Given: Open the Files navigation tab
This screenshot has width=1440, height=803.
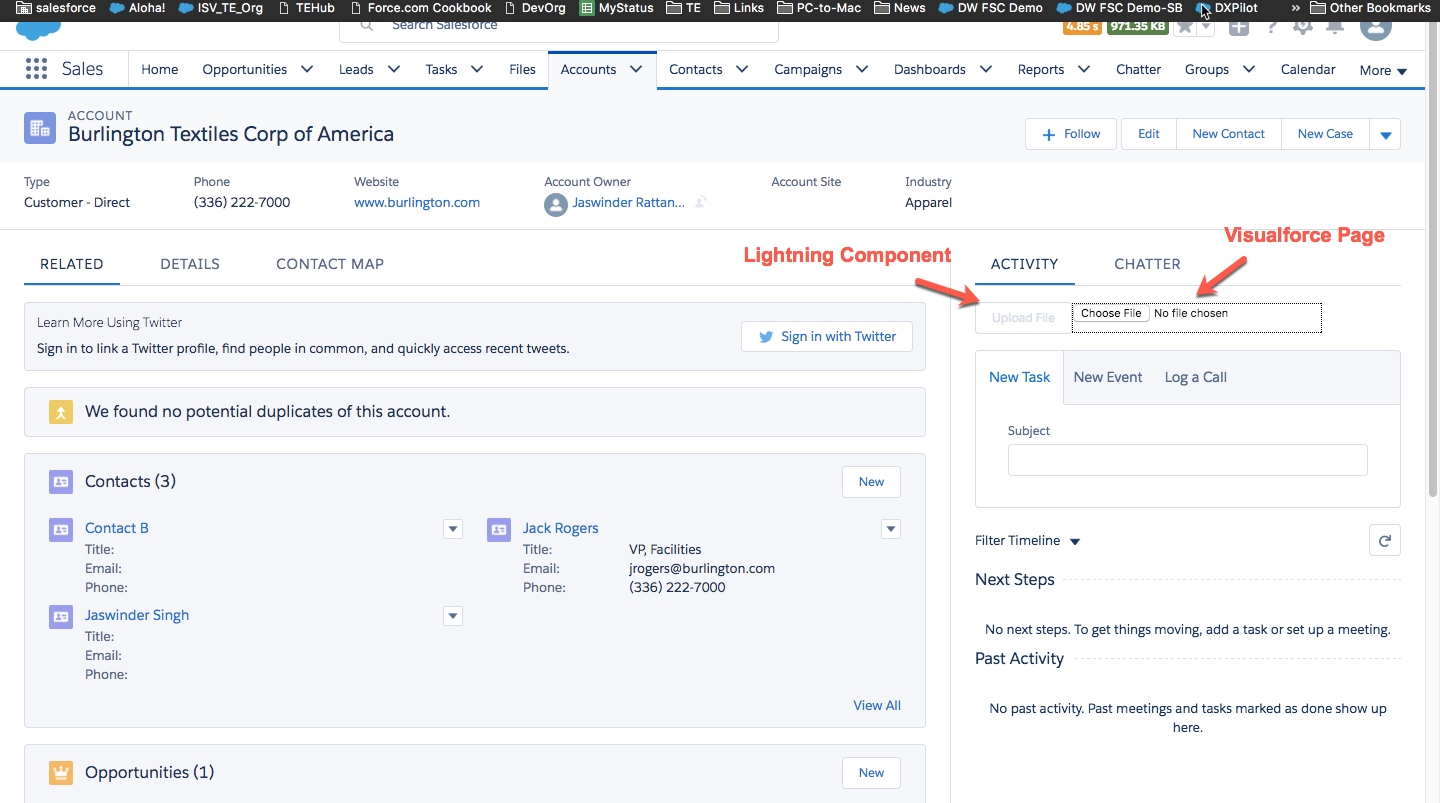Looking at the screenshot, I should click(523, 69).
